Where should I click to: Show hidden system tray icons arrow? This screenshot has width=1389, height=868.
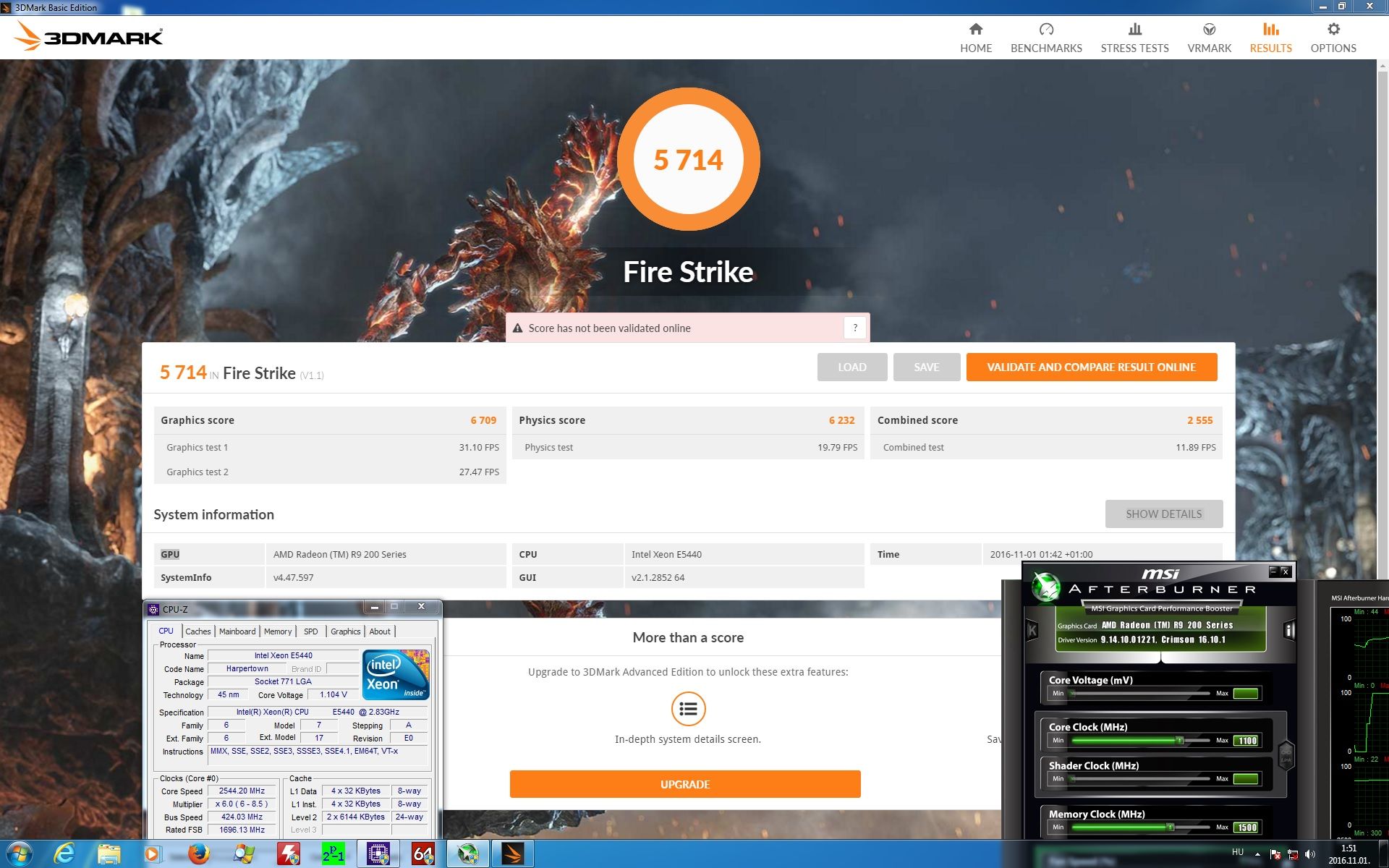click(x=1257, y=854)
